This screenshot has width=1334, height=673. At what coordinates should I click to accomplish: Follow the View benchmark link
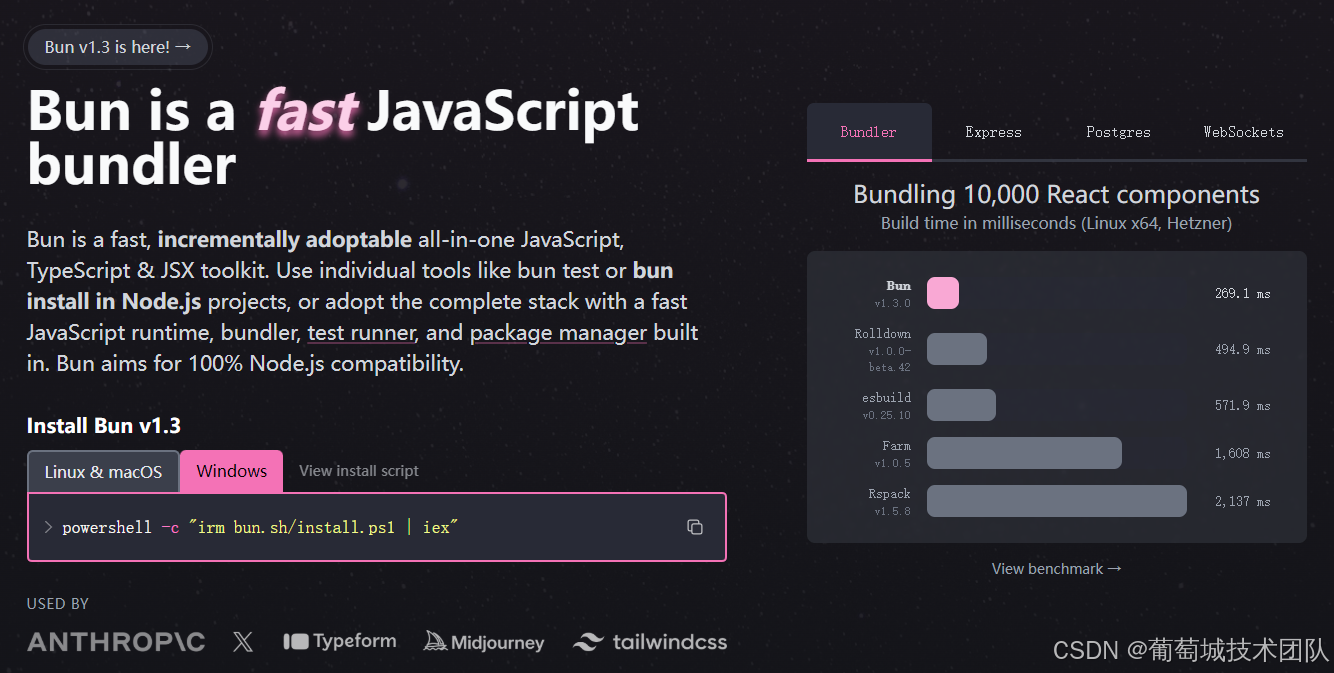coord(1056,568)
